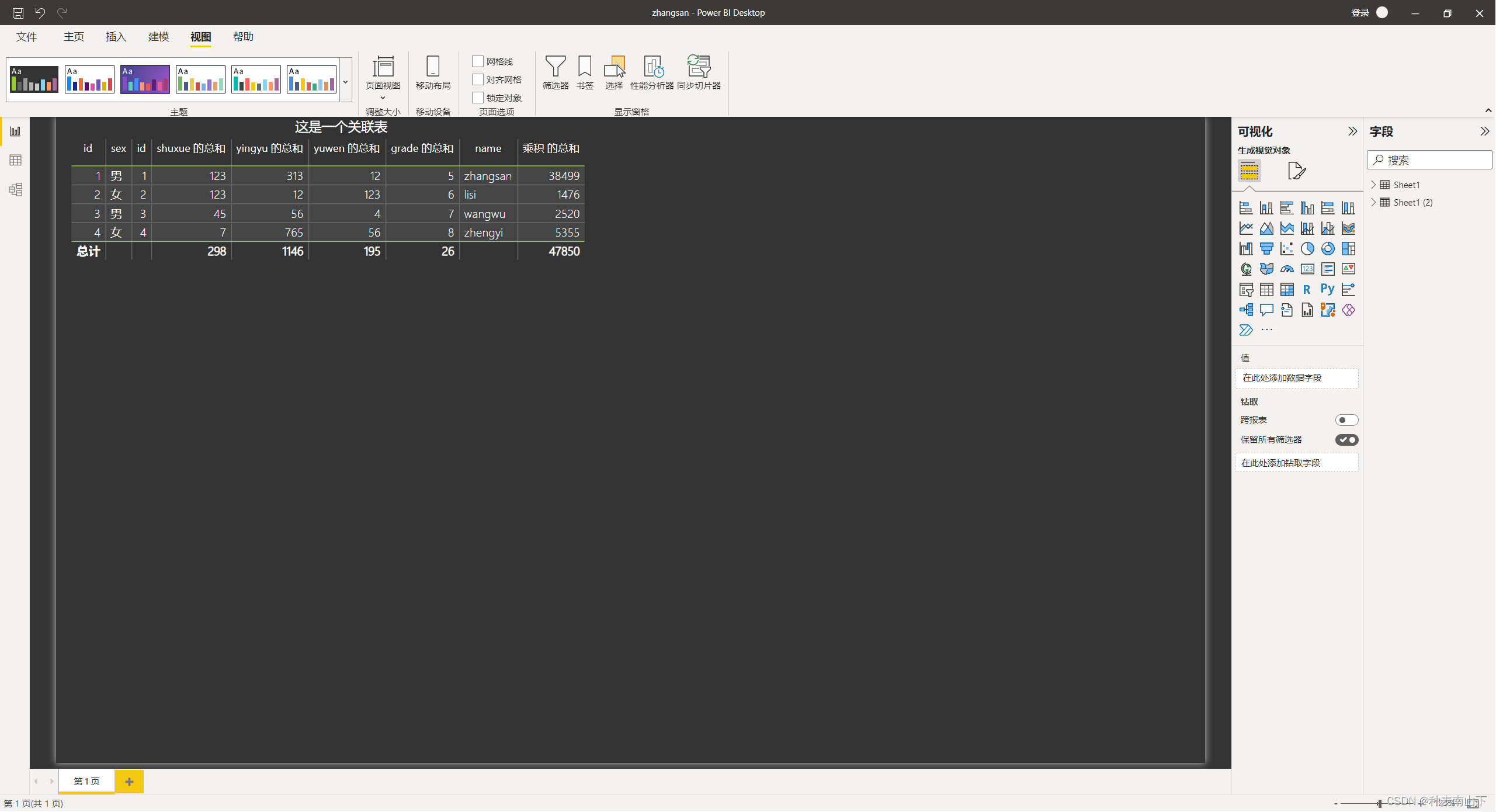The width and height of the screenshot is (1496, 812).
Task: Expand Sheet1 (2) in fields pane
Action: 1373,202
